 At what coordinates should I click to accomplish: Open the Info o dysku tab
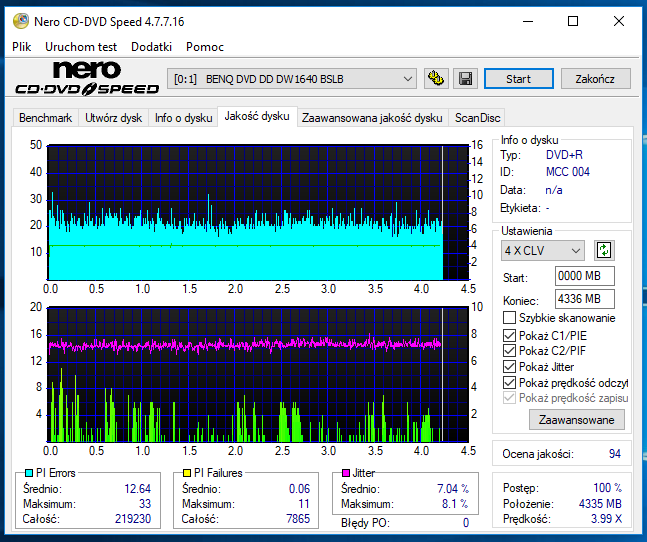click(183, 118)
